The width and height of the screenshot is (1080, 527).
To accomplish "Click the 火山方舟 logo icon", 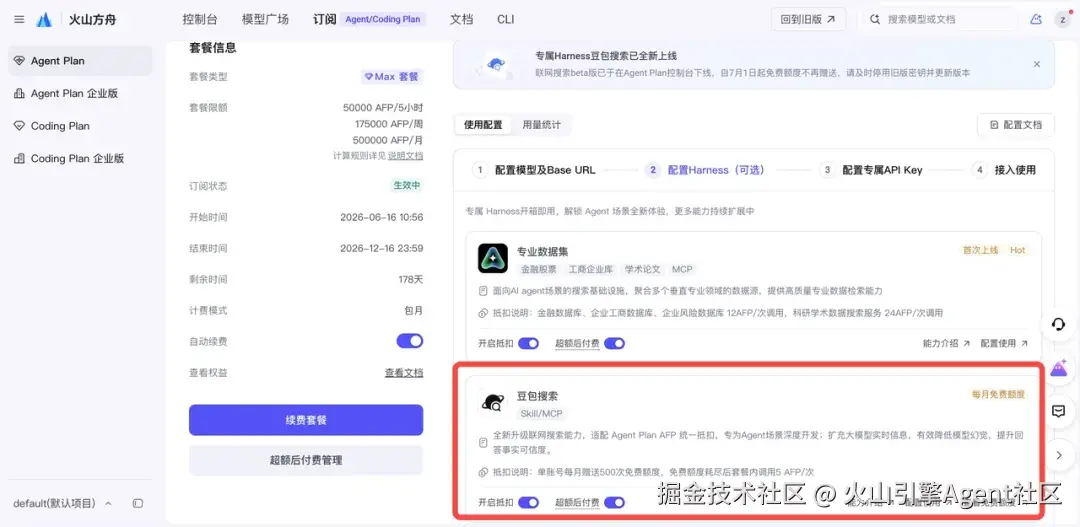I will point(44,19).
